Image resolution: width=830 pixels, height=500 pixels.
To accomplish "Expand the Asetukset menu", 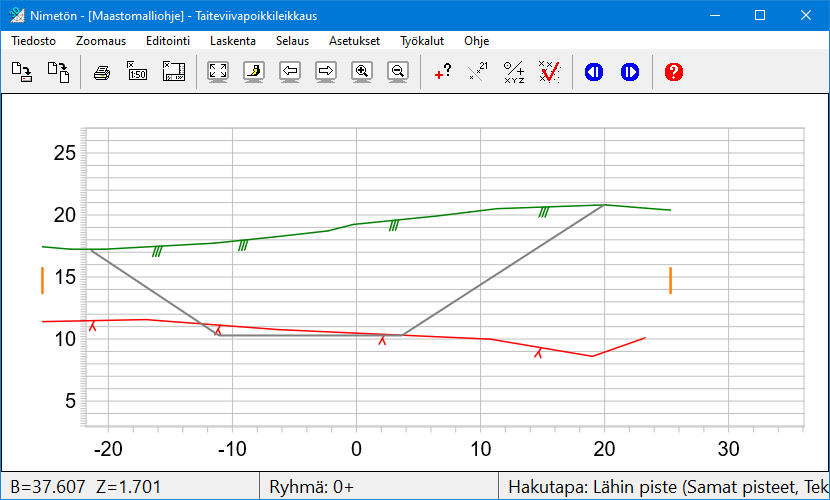I will pyautogui.click(x=354, y=41).
